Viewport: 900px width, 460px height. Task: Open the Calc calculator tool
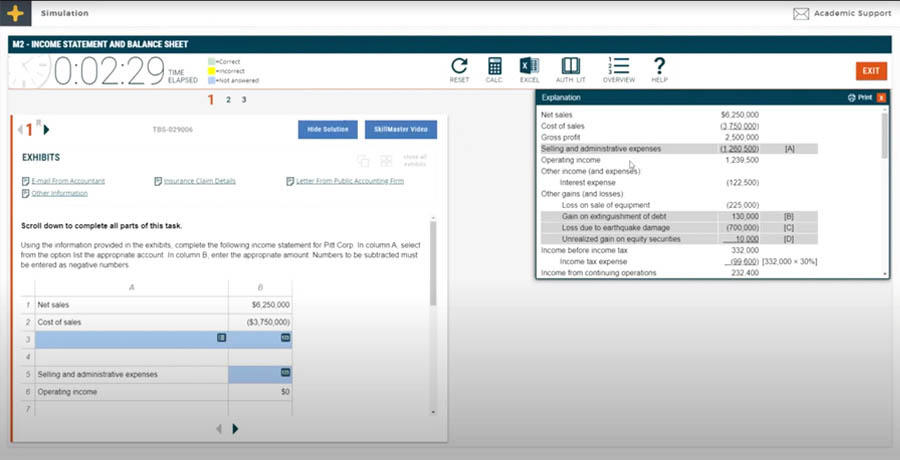click(494, 67)
